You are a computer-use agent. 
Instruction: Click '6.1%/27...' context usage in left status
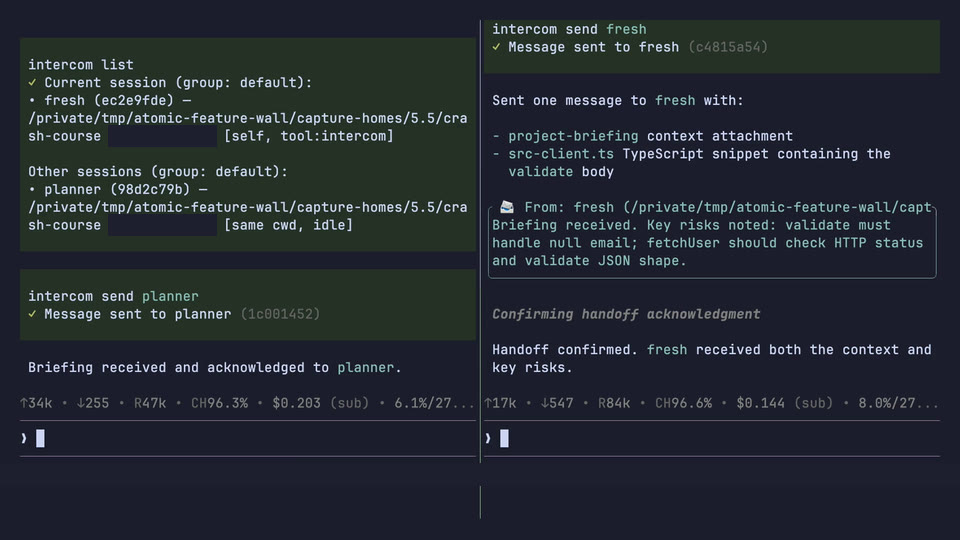pos(435,403)
